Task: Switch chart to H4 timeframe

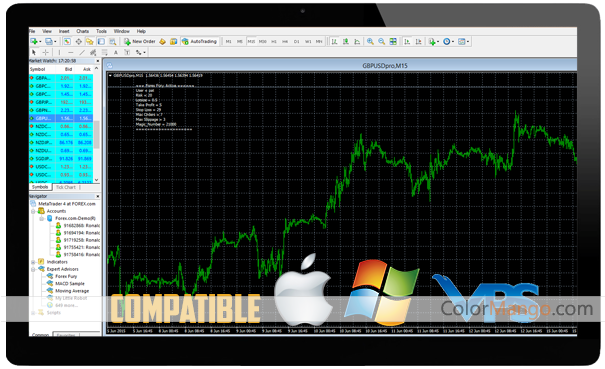Action: (285, 41)
